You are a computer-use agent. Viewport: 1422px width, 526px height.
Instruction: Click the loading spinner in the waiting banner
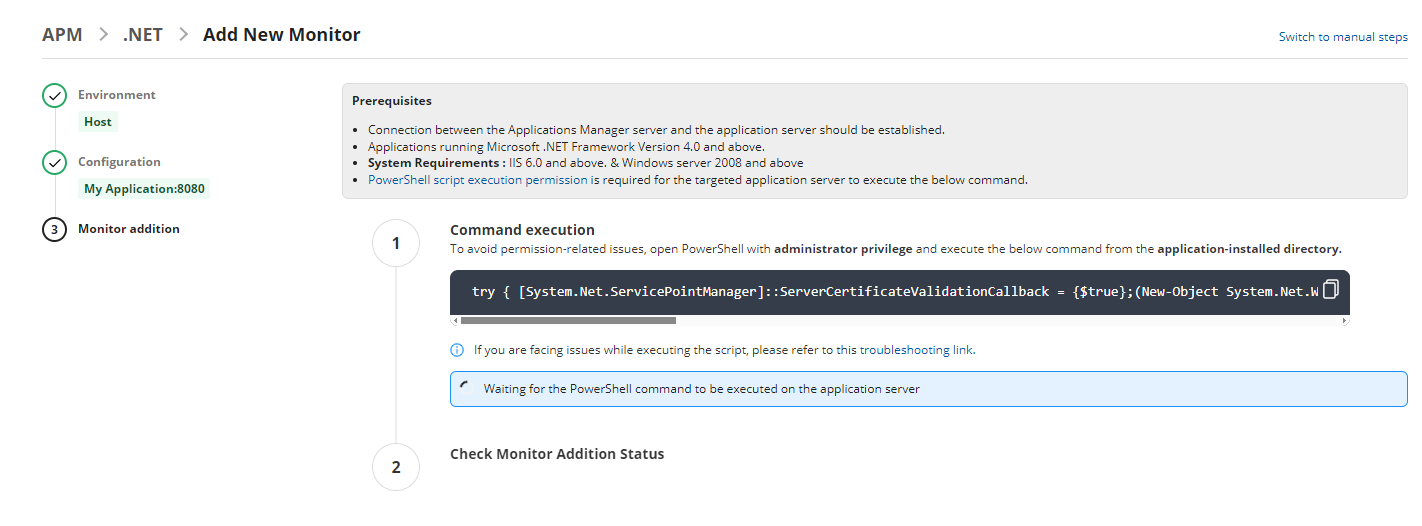tap(465, 388)
